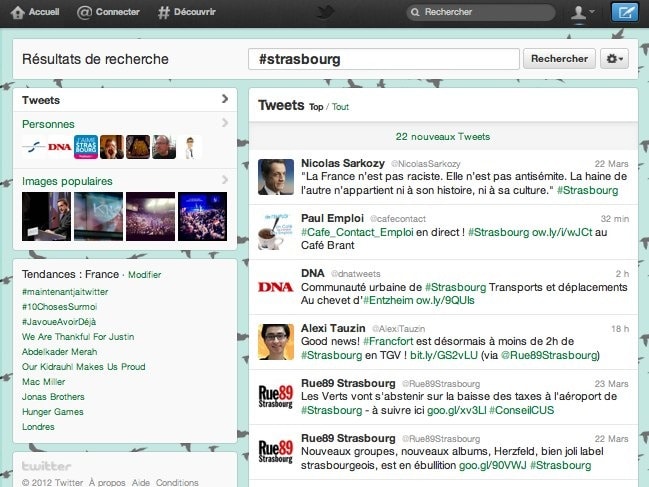Click the Modifier link for Tendances
The width and height of the screenshot is (649, 487).
(x=145, y=275)
